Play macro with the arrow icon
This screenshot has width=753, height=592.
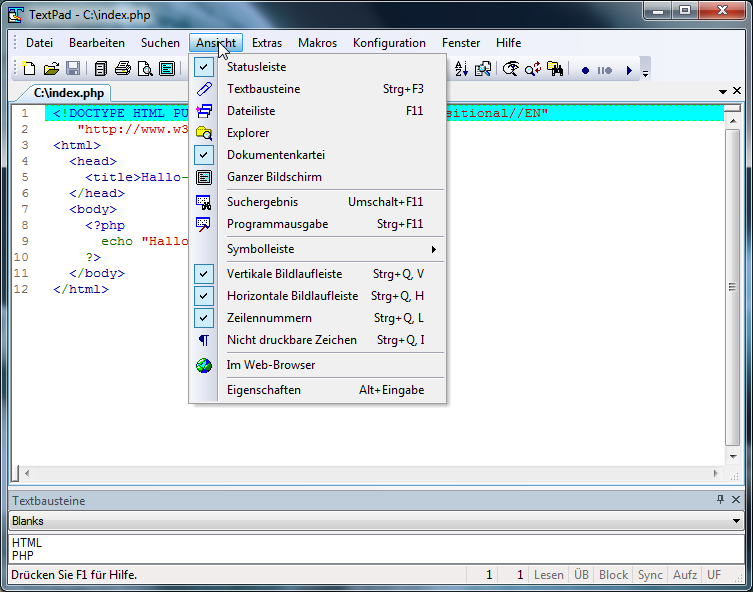point(629,71)
